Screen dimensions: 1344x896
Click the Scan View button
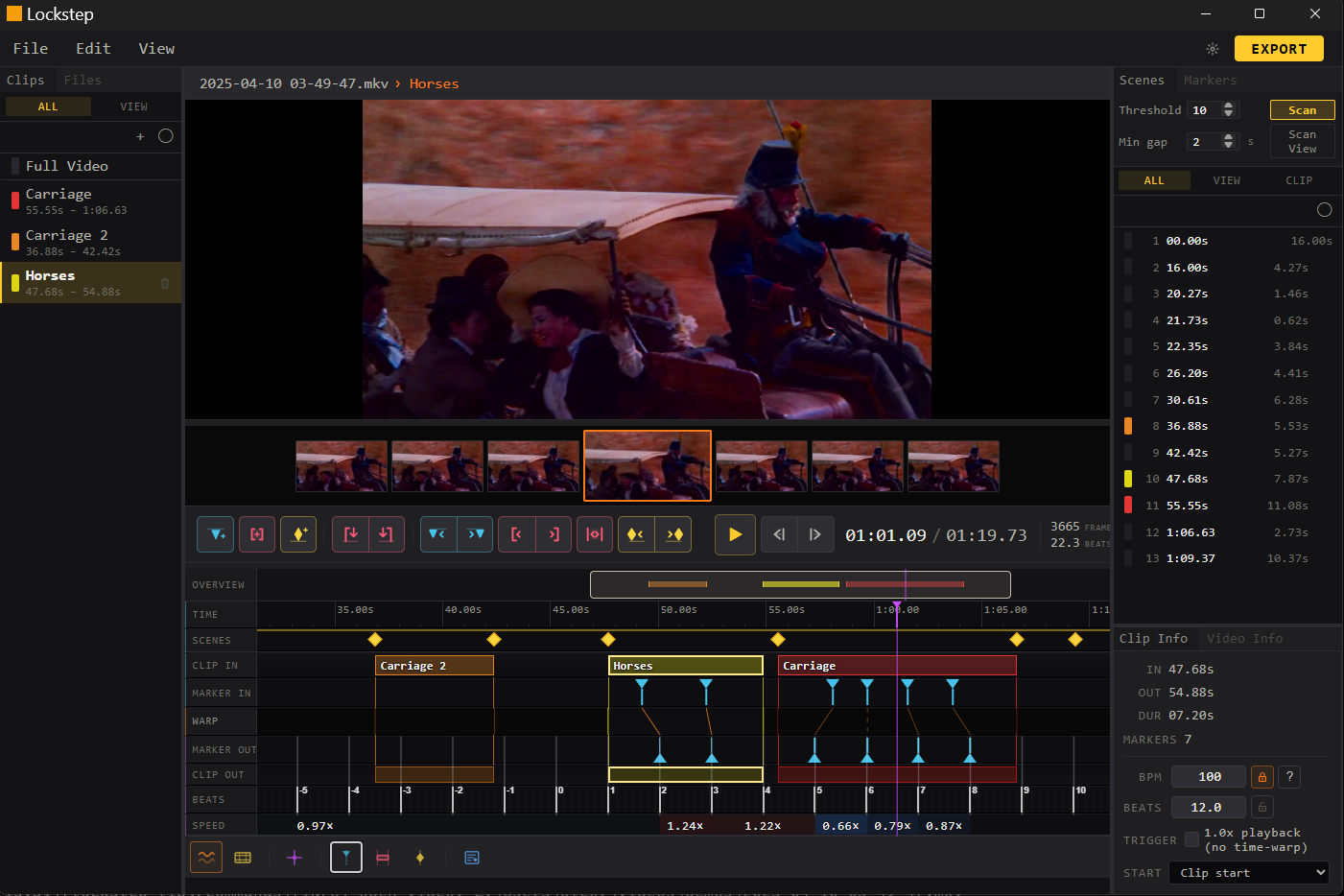coord(1302,141)
